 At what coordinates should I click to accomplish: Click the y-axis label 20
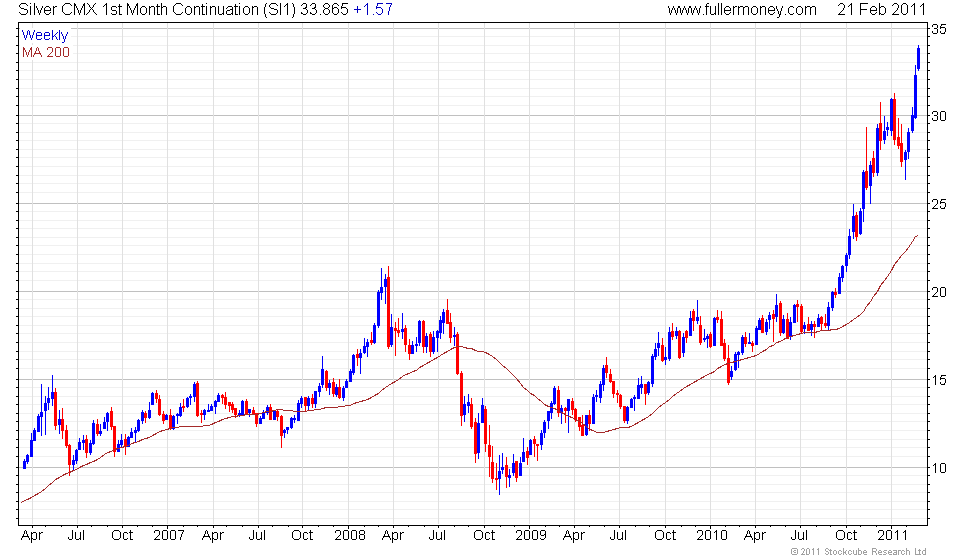point(939,292)
